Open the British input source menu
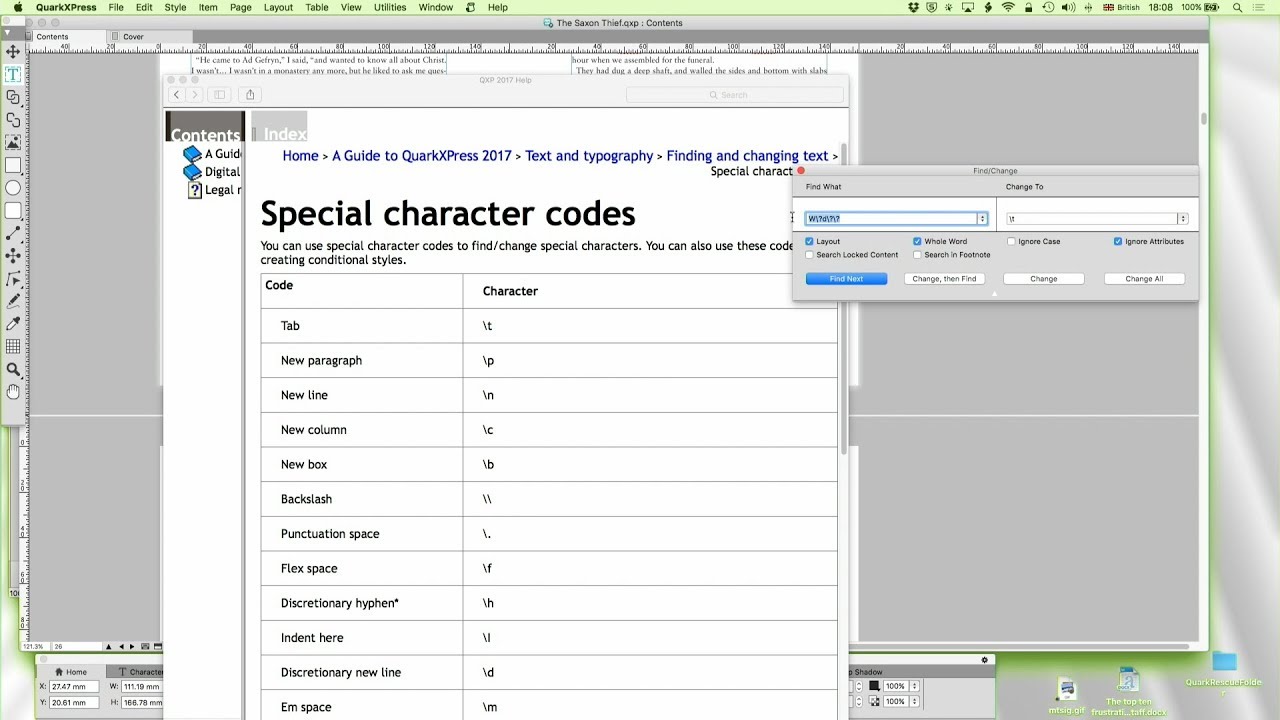The width and height of the screenshot is (1280, 720). pos(1122,7)
